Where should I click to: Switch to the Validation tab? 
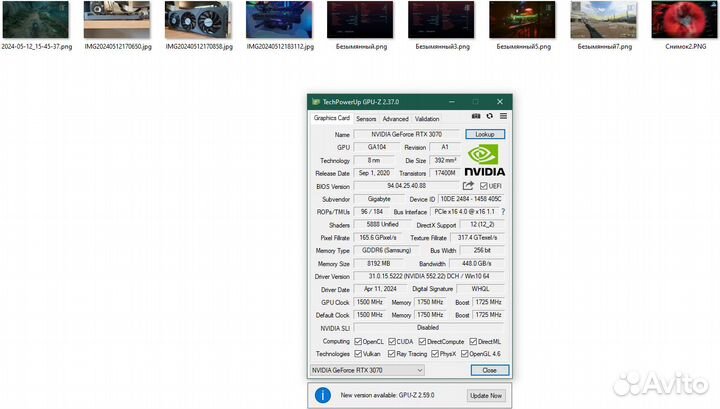tap(427, 119)
